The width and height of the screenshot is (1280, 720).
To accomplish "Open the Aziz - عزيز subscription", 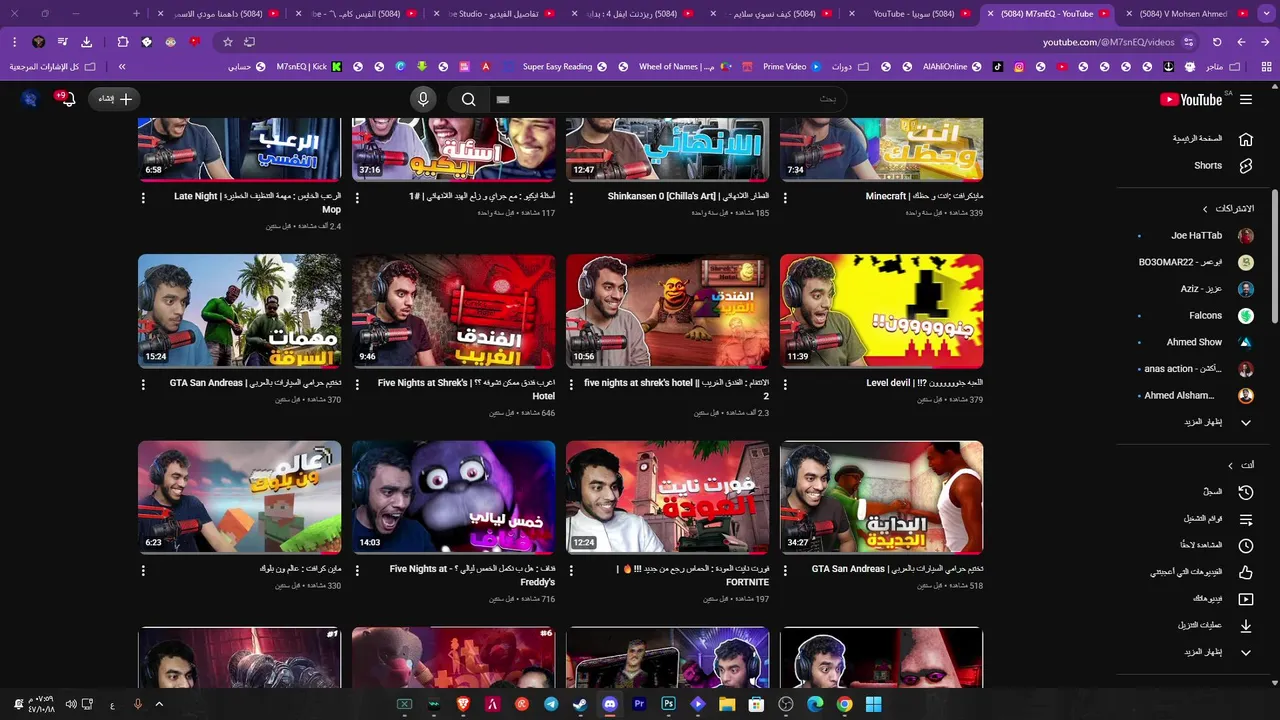I will (1195, 289).
